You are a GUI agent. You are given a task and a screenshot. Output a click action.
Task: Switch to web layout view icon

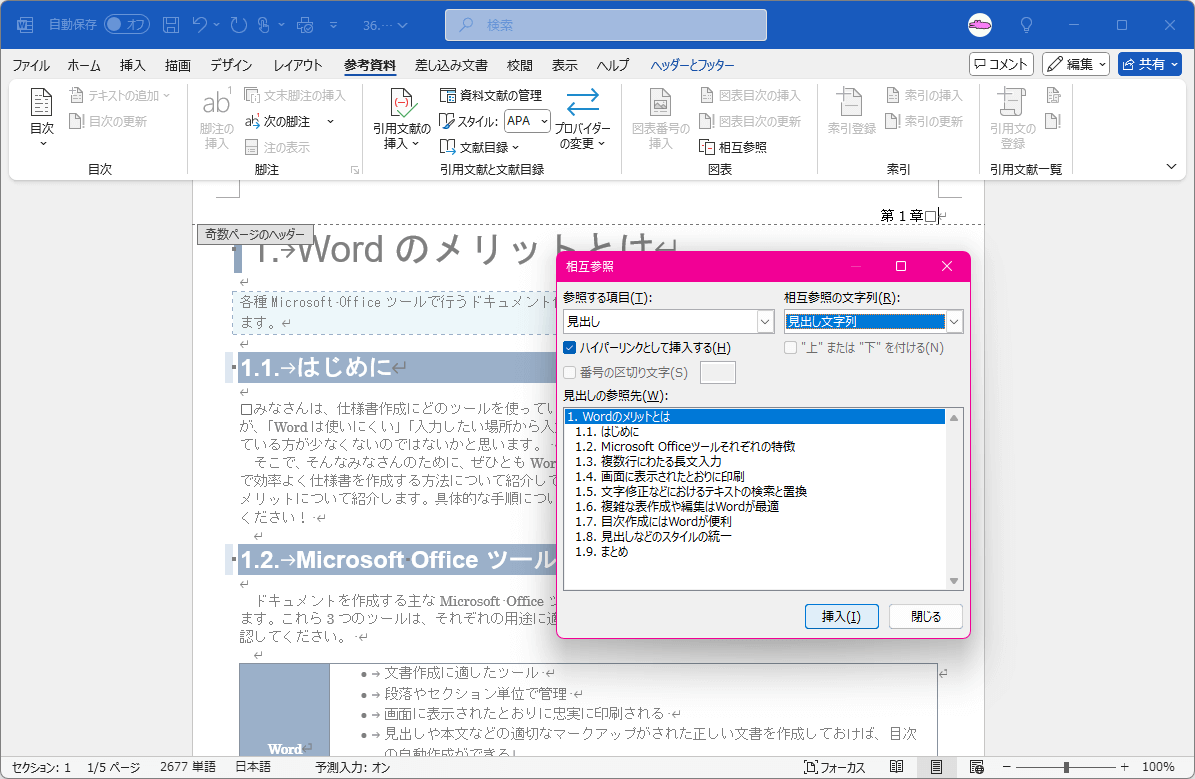pyautogui.click(x=976, y=767)
